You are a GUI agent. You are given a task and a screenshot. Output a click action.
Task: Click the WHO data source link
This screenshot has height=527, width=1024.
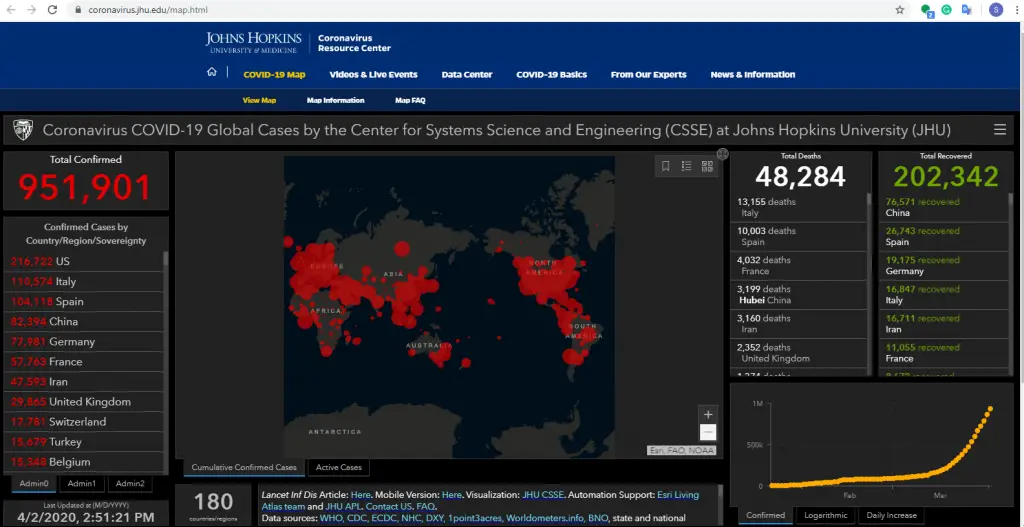(332, 518)
